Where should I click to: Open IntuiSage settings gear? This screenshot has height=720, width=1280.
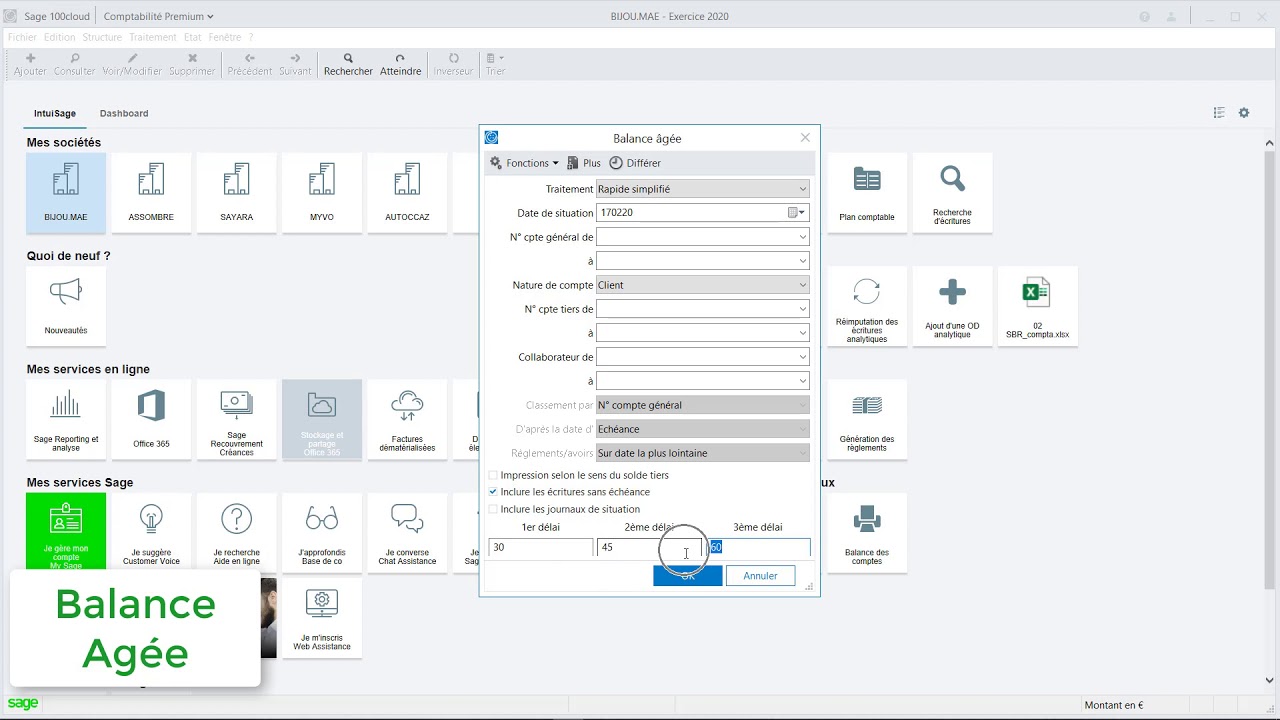[1244, 113]
